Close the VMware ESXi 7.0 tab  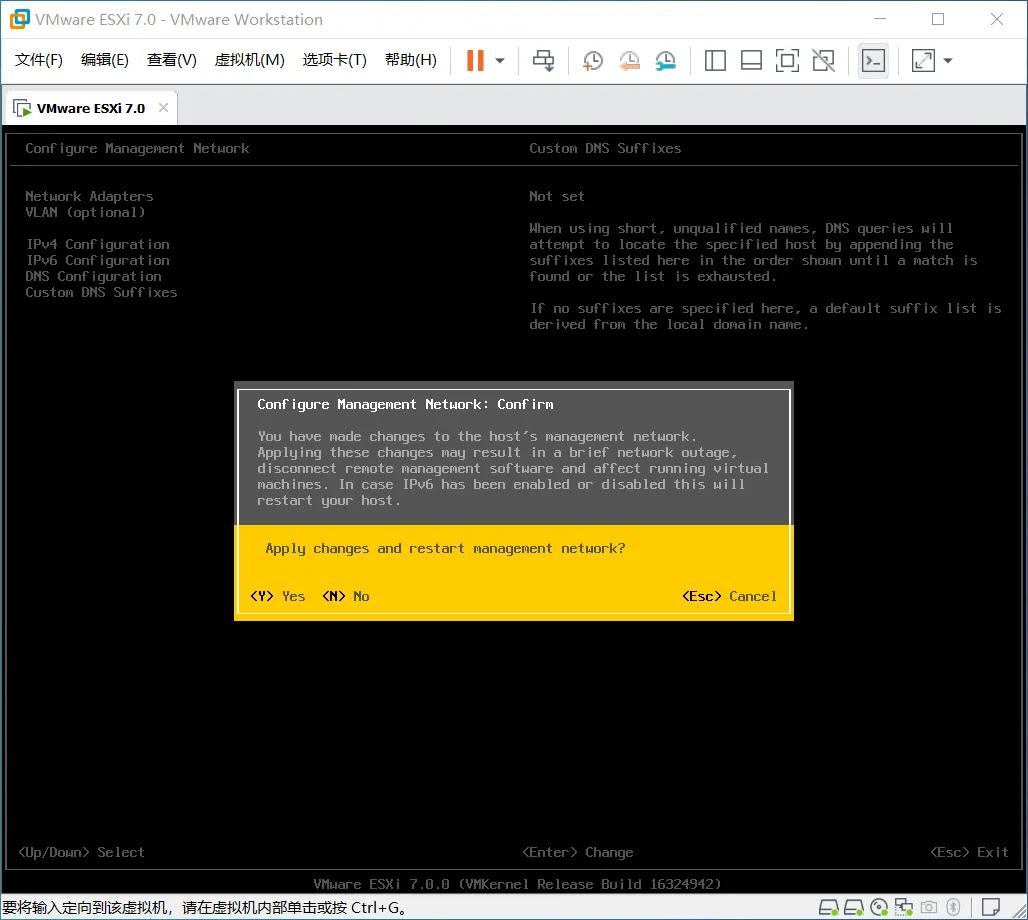(163, 107)
